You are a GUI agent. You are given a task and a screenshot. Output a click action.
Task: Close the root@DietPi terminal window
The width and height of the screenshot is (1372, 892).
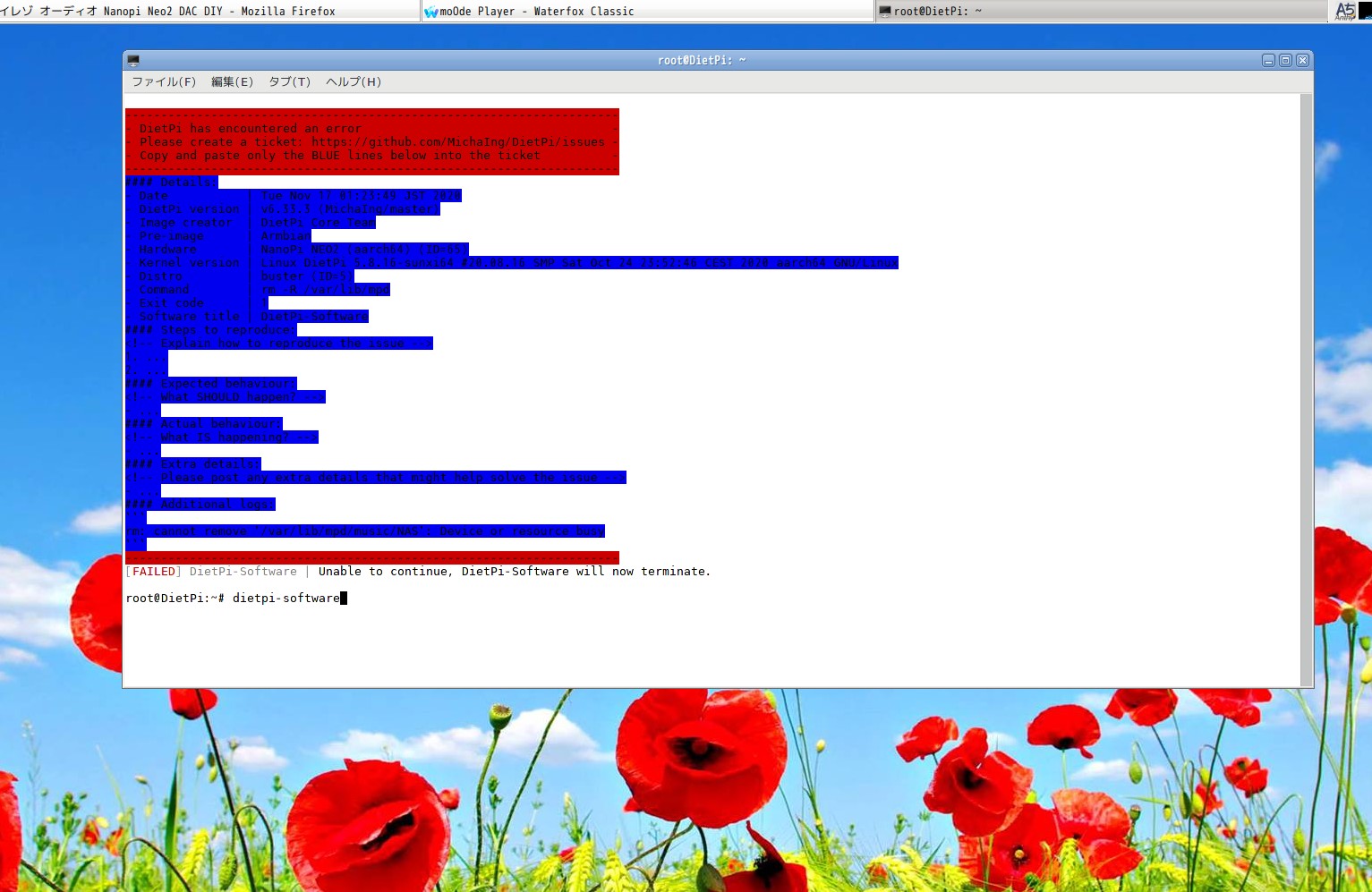(x=1302, y=61)
